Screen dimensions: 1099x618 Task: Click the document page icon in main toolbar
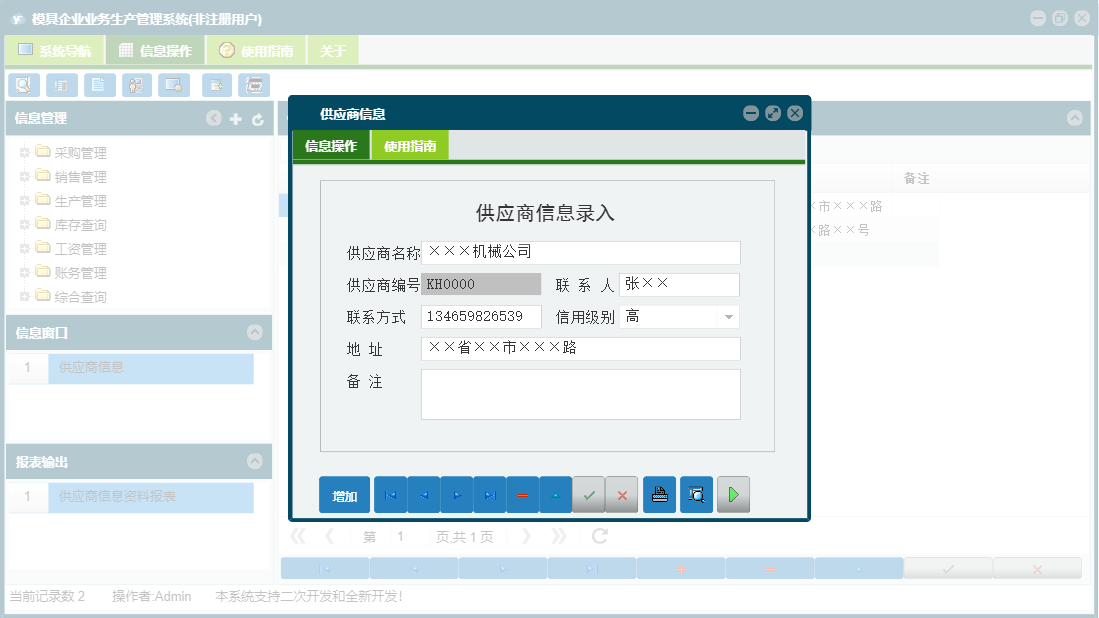(100, 85)
